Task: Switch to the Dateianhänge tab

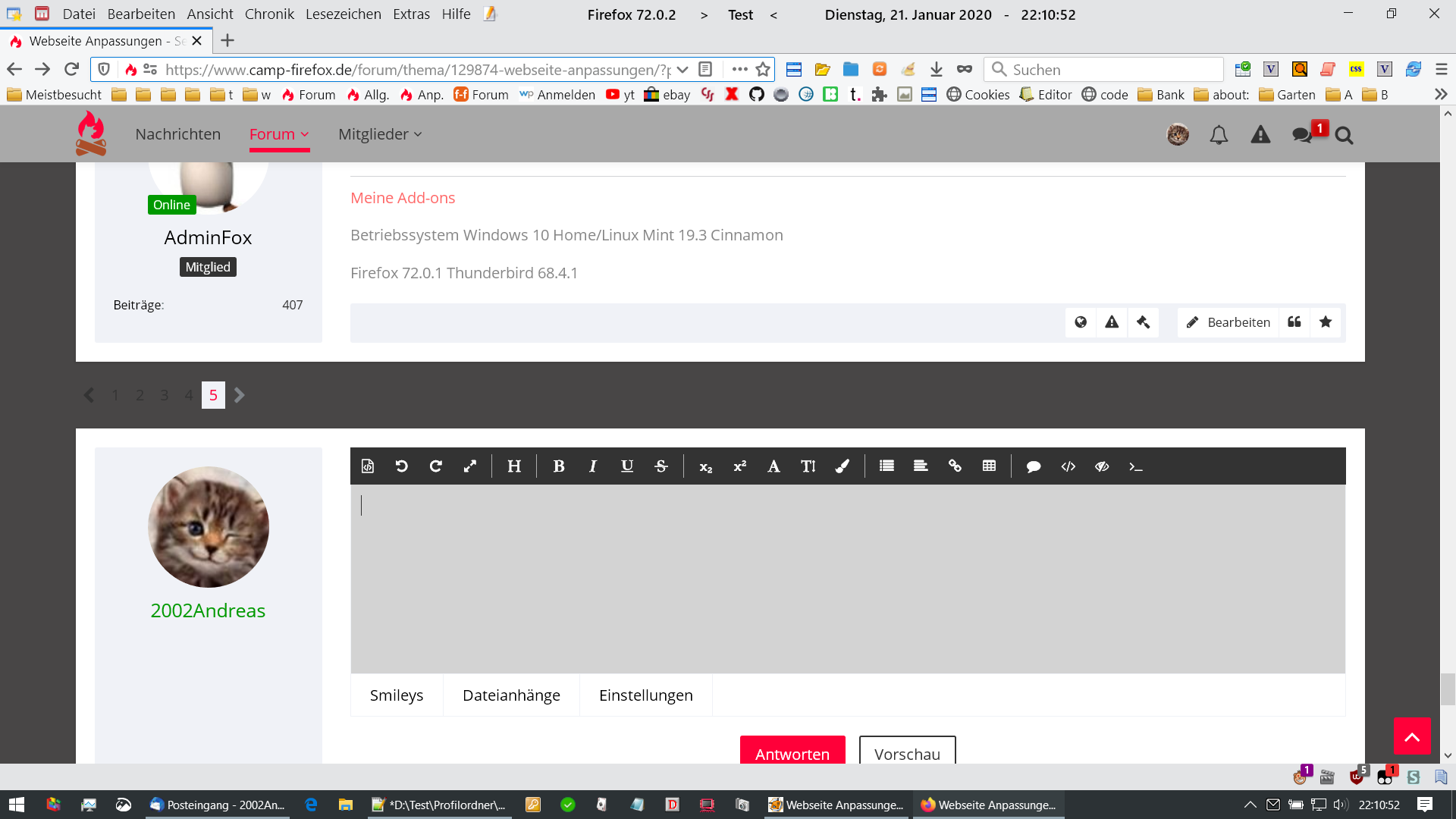Action: pyautogui.click(x=511, y=695)
